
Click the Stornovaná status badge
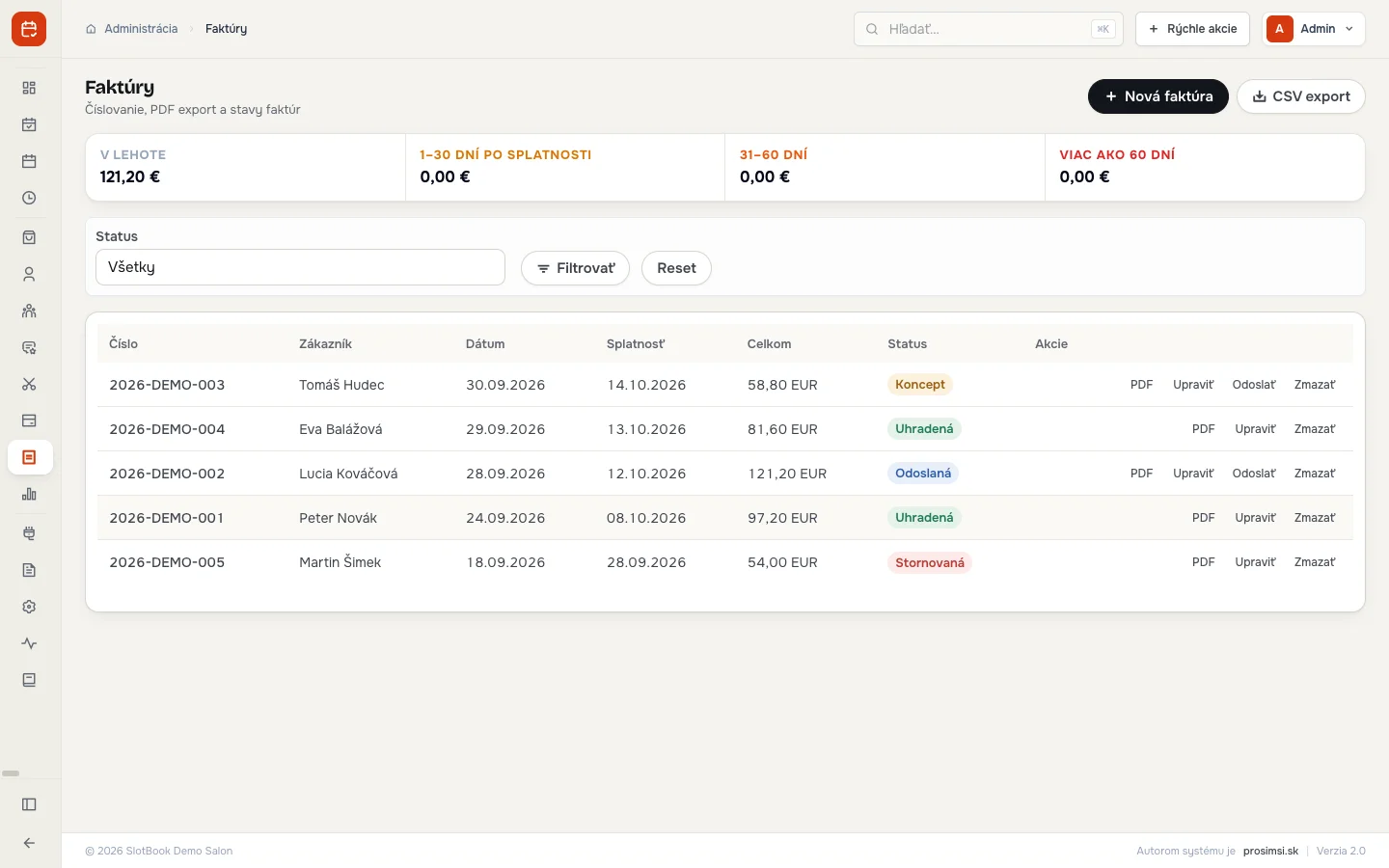tap(930, 562)
